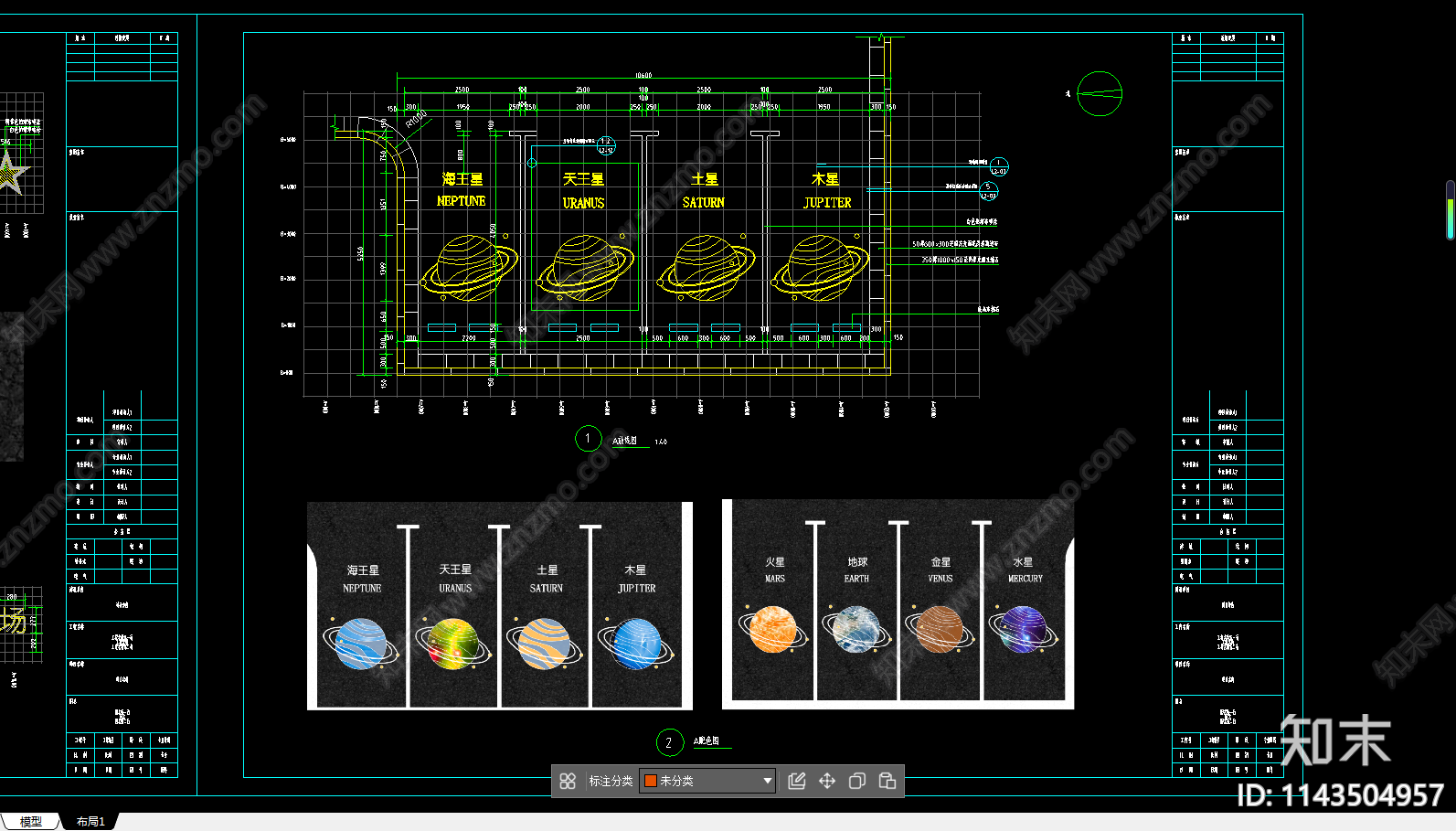This screenshot has height=831, width=1456.
Task: Click the north arrow compass symbol
Action: pyautogui.click(x=1100, y=93)
